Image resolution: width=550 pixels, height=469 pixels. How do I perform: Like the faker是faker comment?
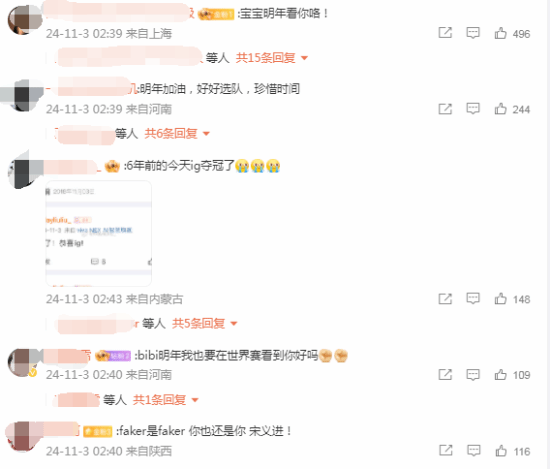click(501, 451)
